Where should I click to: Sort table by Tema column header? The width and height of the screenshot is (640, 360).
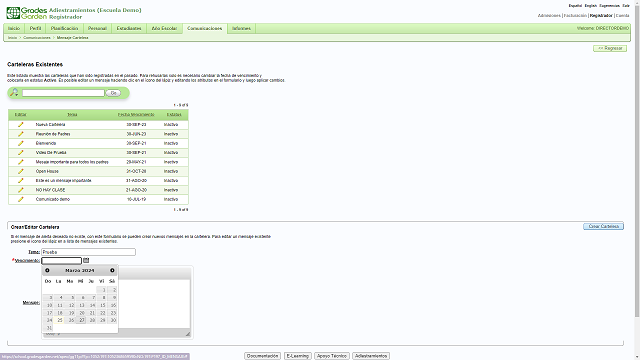(x=72, y=115)
